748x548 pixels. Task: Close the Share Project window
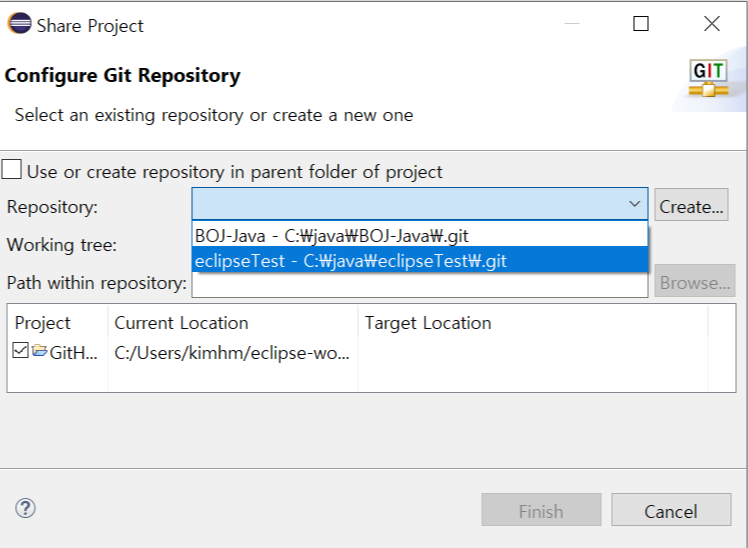coord(712,23)
